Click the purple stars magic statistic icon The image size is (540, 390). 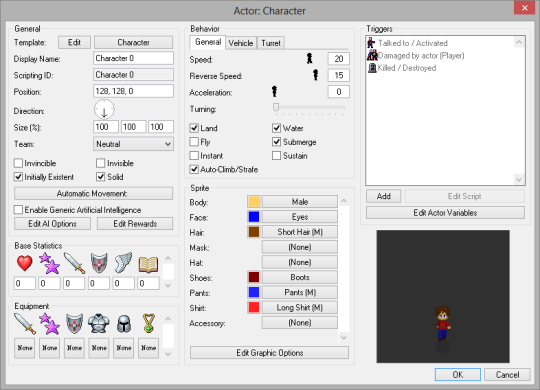click(49, 263)
